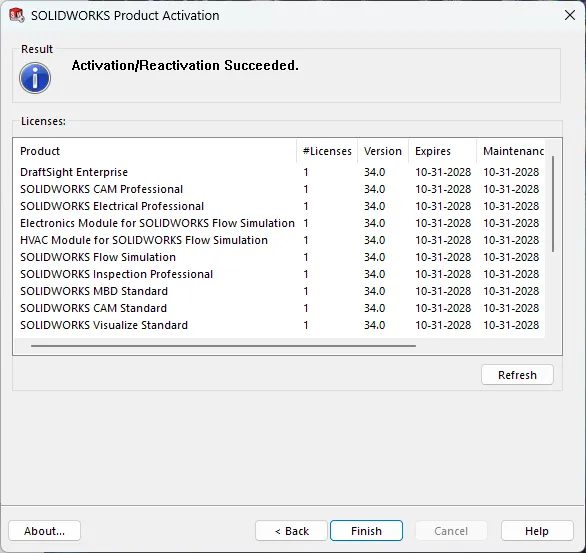The height and width of the screenshot is (553, 586).
Task: Close the Product Activation dialog
Action: pyautogui.click(x=570, y=15)
